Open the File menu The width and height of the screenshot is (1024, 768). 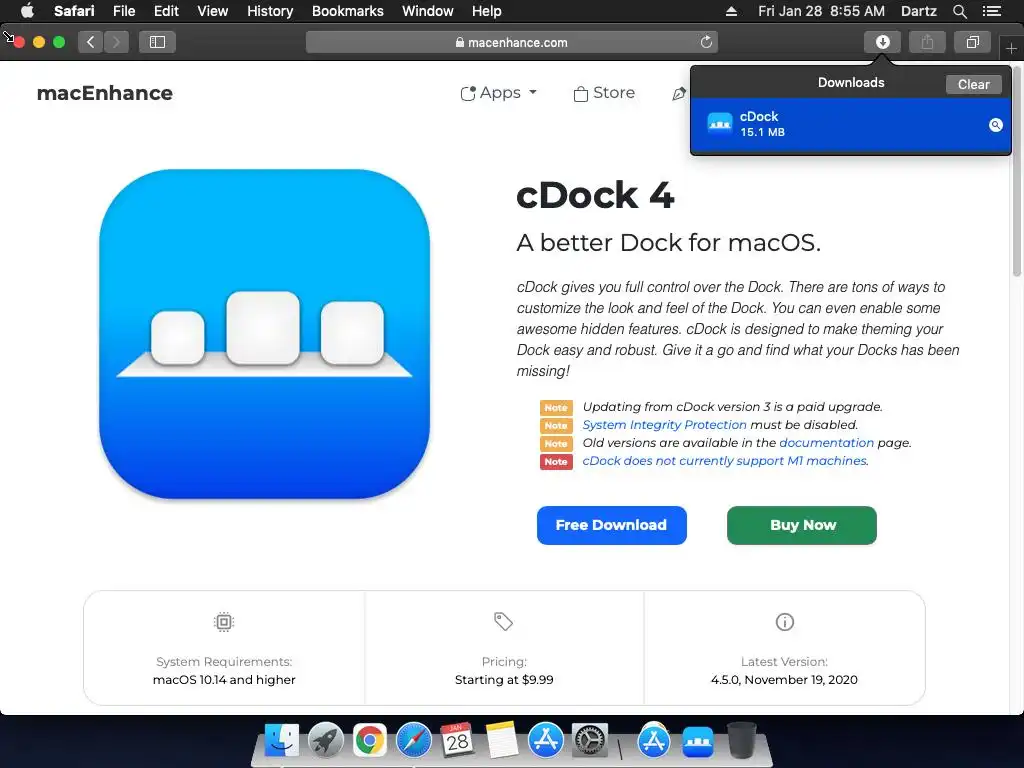coord(124,11)
